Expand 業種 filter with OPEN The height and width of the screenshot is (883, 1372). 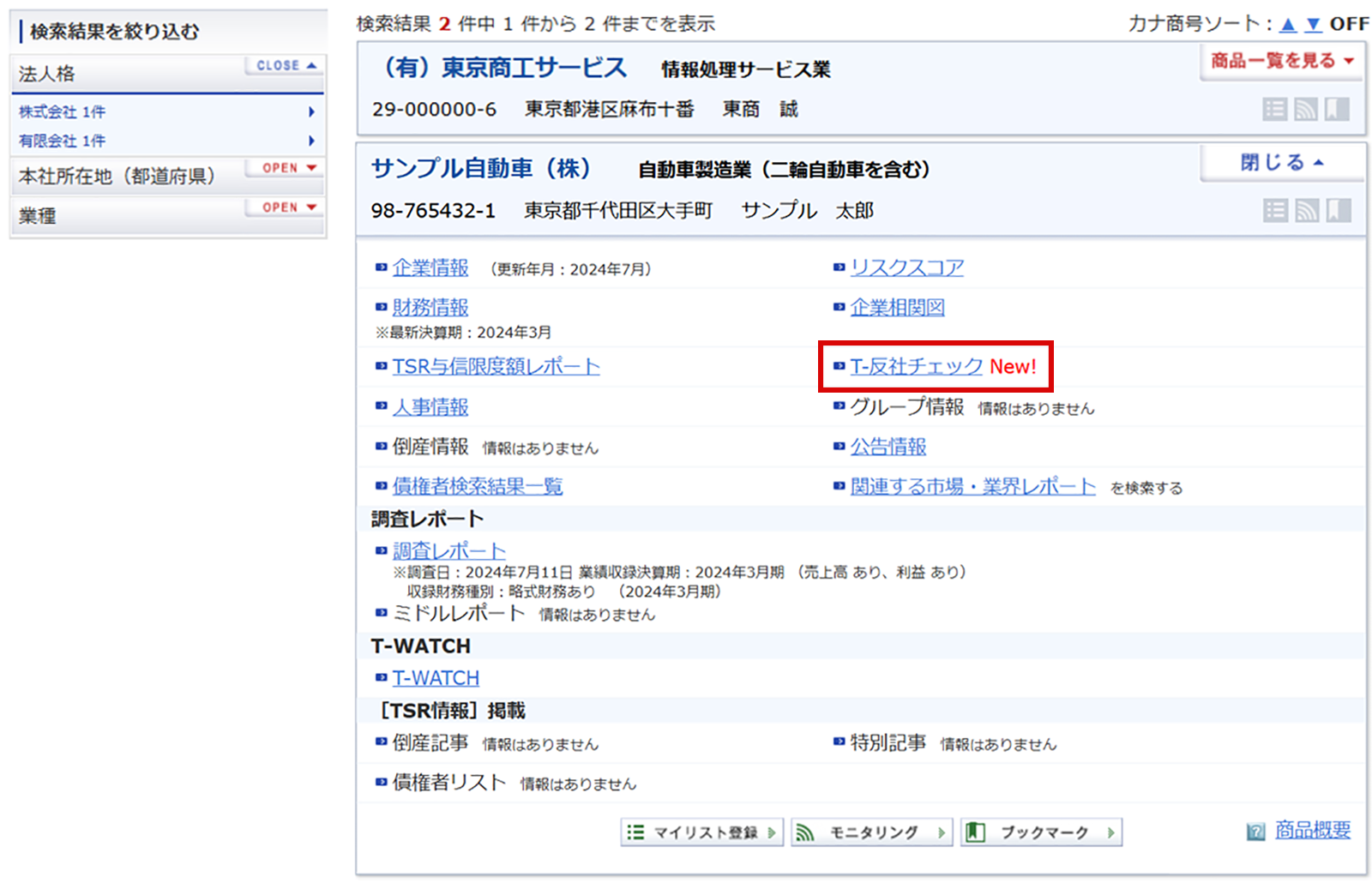(x=286, y=207)
